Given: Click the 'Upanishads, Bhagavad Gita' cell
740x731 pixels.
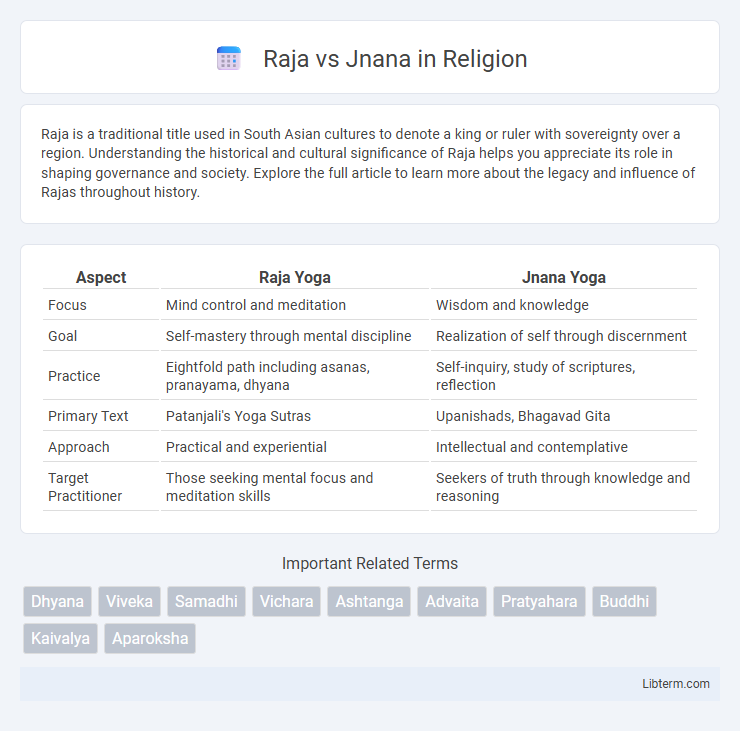Looking at the screenshot, I should [564, 416].
